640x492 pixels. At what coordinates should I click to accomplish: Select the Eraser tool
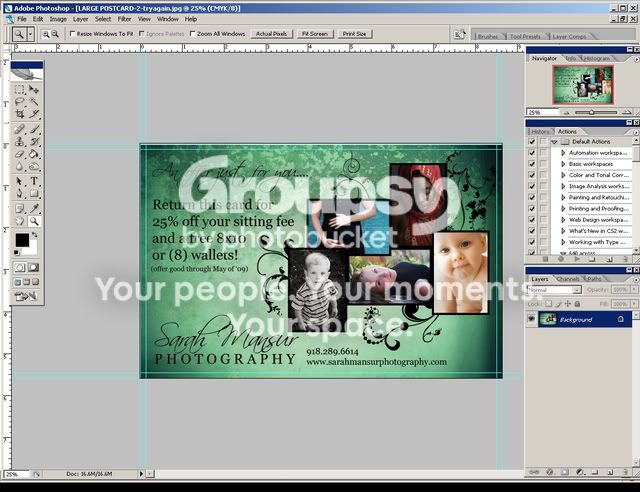[x=19, y=154]
